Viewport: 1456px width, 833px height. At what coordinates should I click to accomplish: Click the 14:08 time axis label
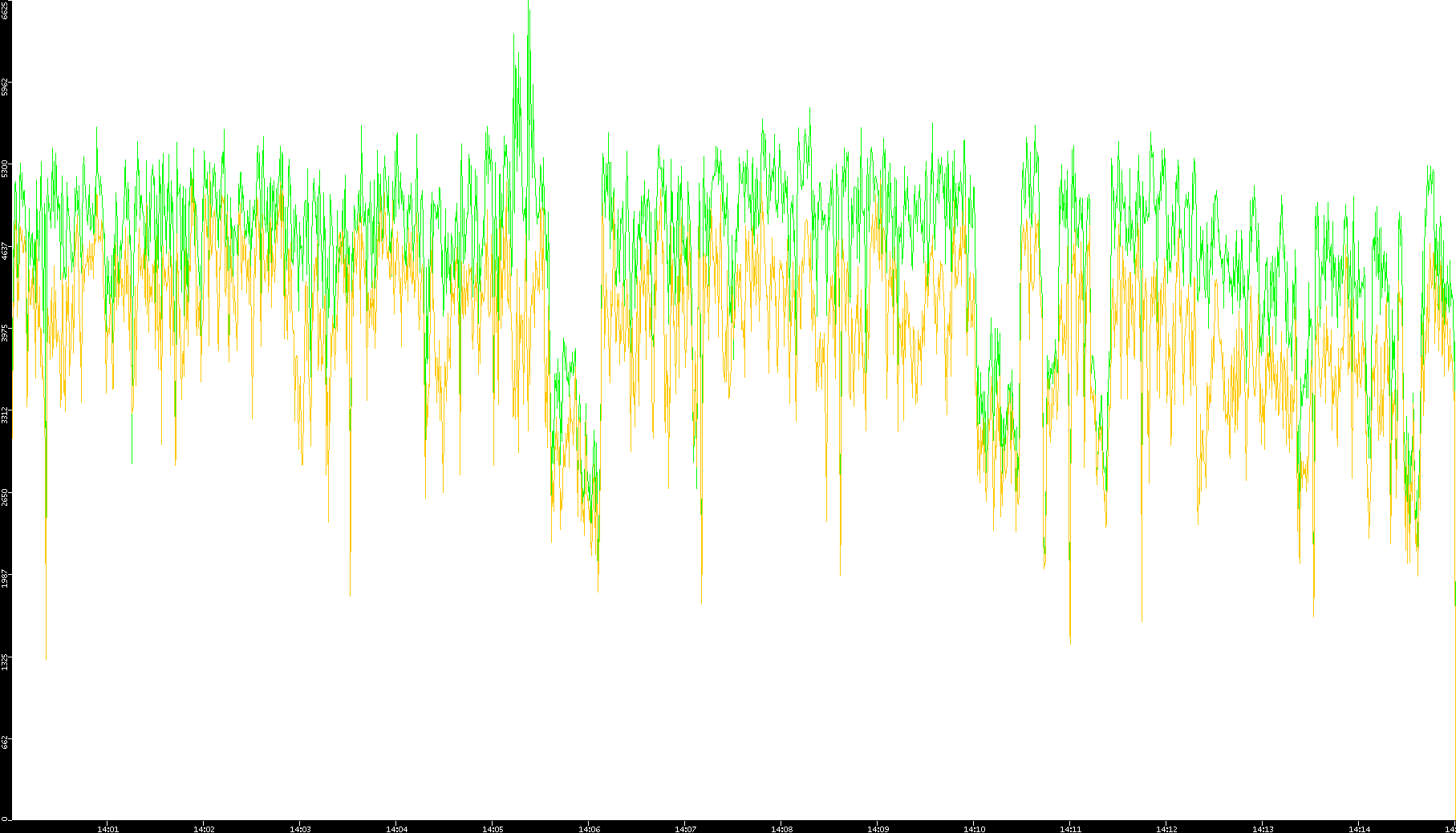pos(781,828)
